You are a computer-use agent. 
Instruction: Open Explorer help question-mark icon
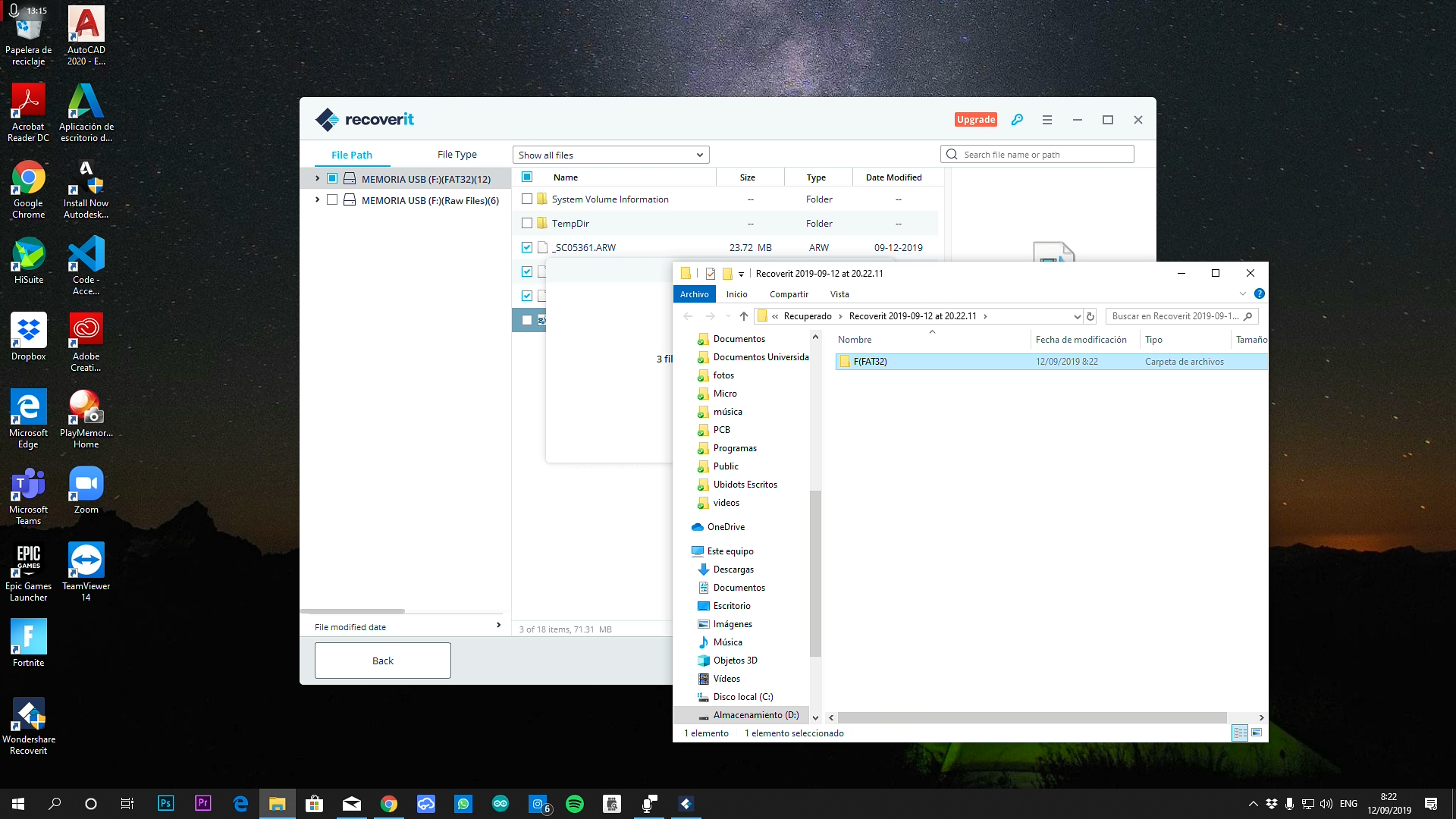pos(1259,294)
